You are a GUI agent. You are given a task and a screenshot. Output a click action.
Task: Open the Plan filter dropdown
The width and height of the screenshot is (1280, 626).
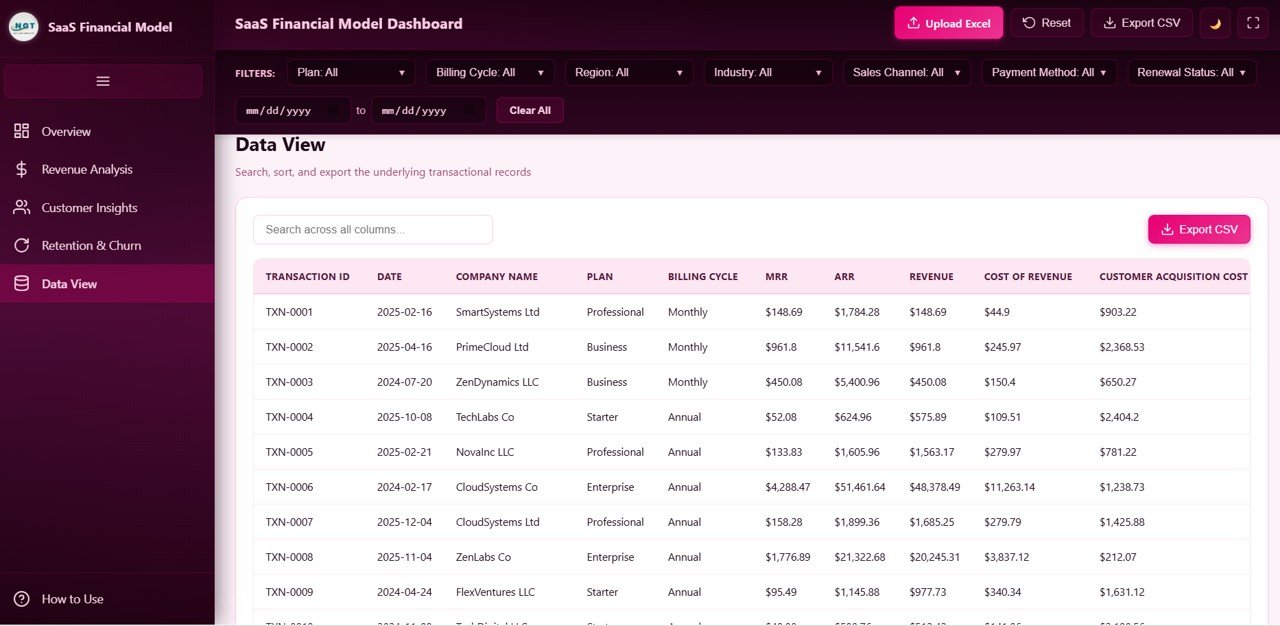[350, 72]
